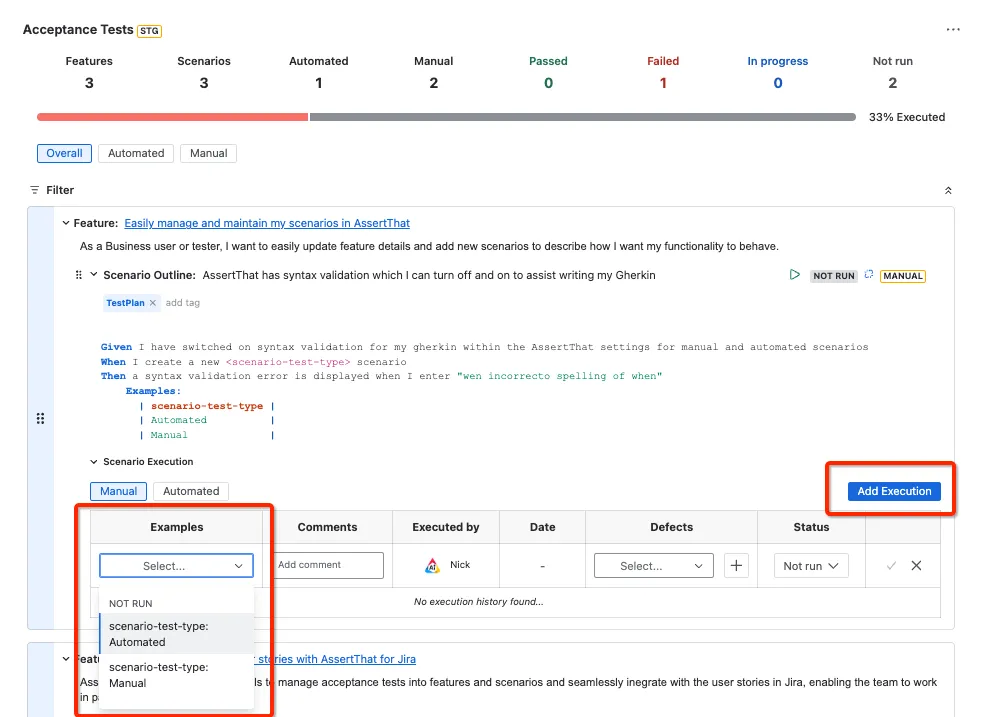Grab the drag handle beside Scenario Outline
The height and width of the screenshot is (717, 990).
click(78, 275)
